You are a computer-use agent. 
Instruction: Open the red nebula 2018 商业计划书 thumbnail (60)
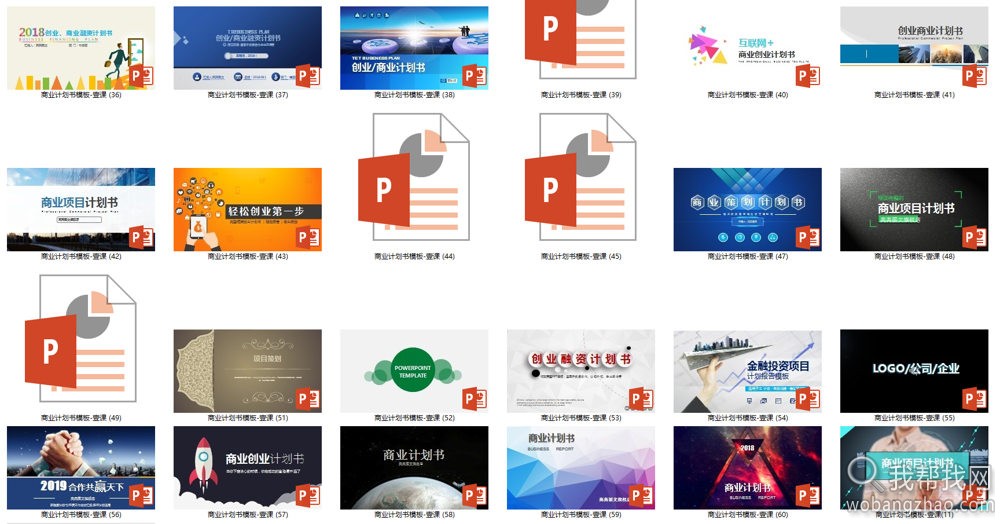(747, 468)
